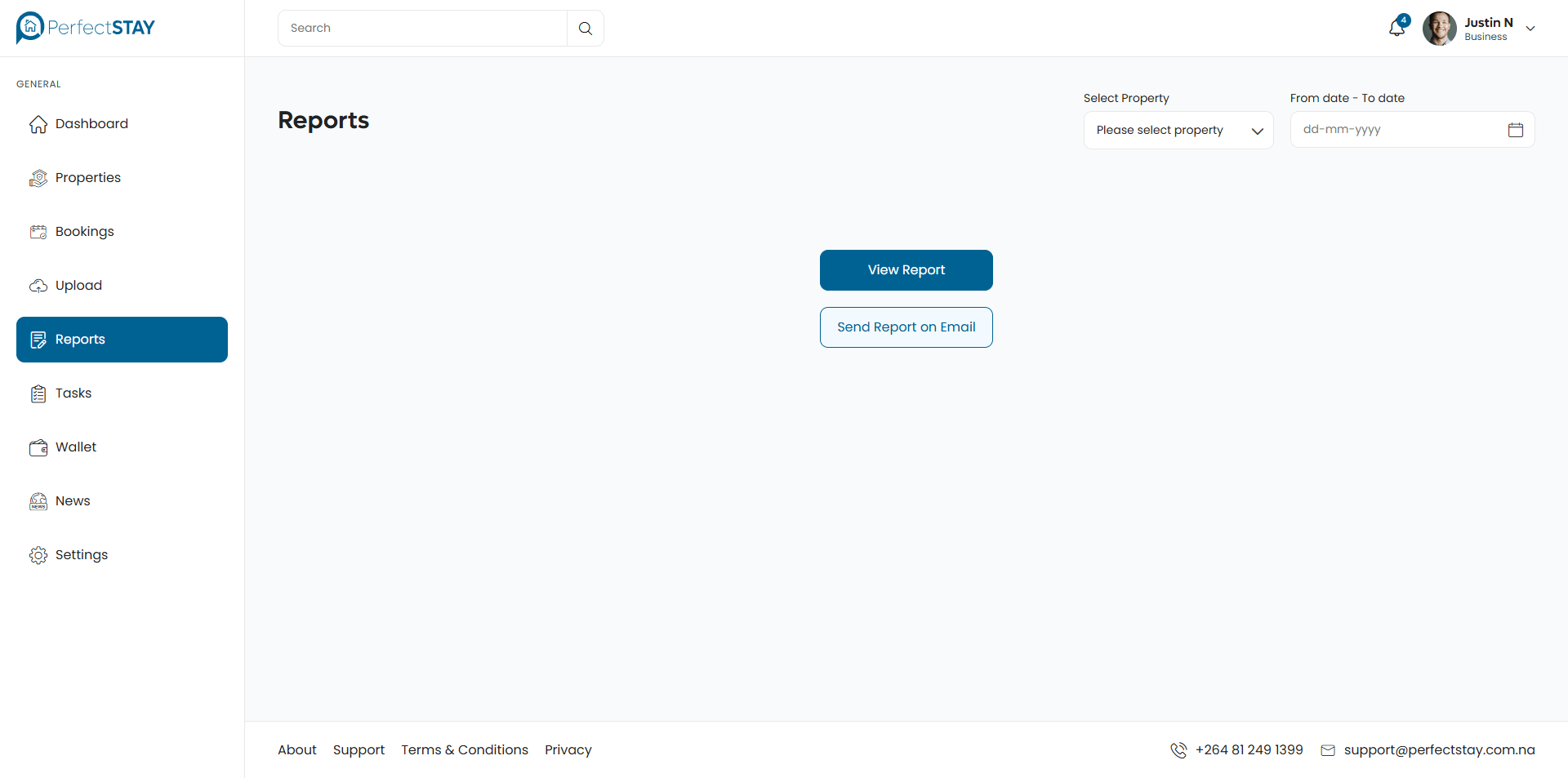Open the Terms & Conditions link
This screenshot has height=778, width=1568.
pos(464,750)
